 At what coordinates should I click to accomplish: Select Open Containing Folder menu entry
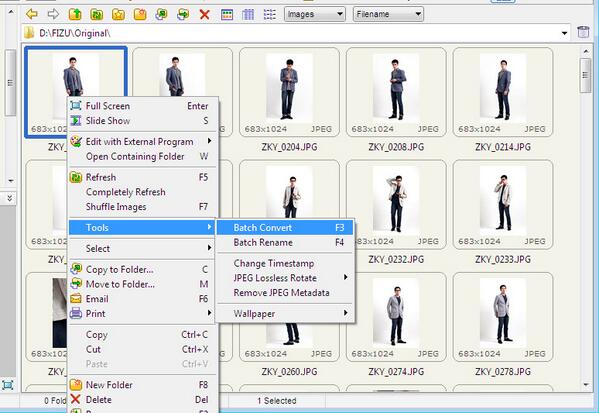point(143,156)
